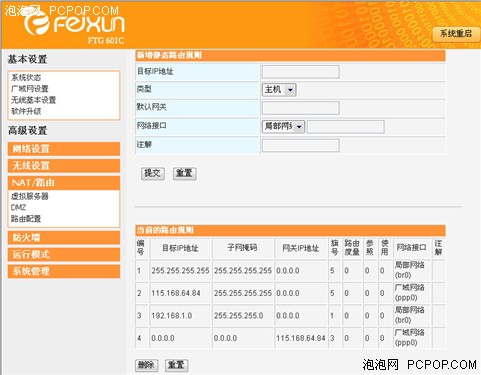Focus the 默认网关 input field

click(x=301, y=108)
